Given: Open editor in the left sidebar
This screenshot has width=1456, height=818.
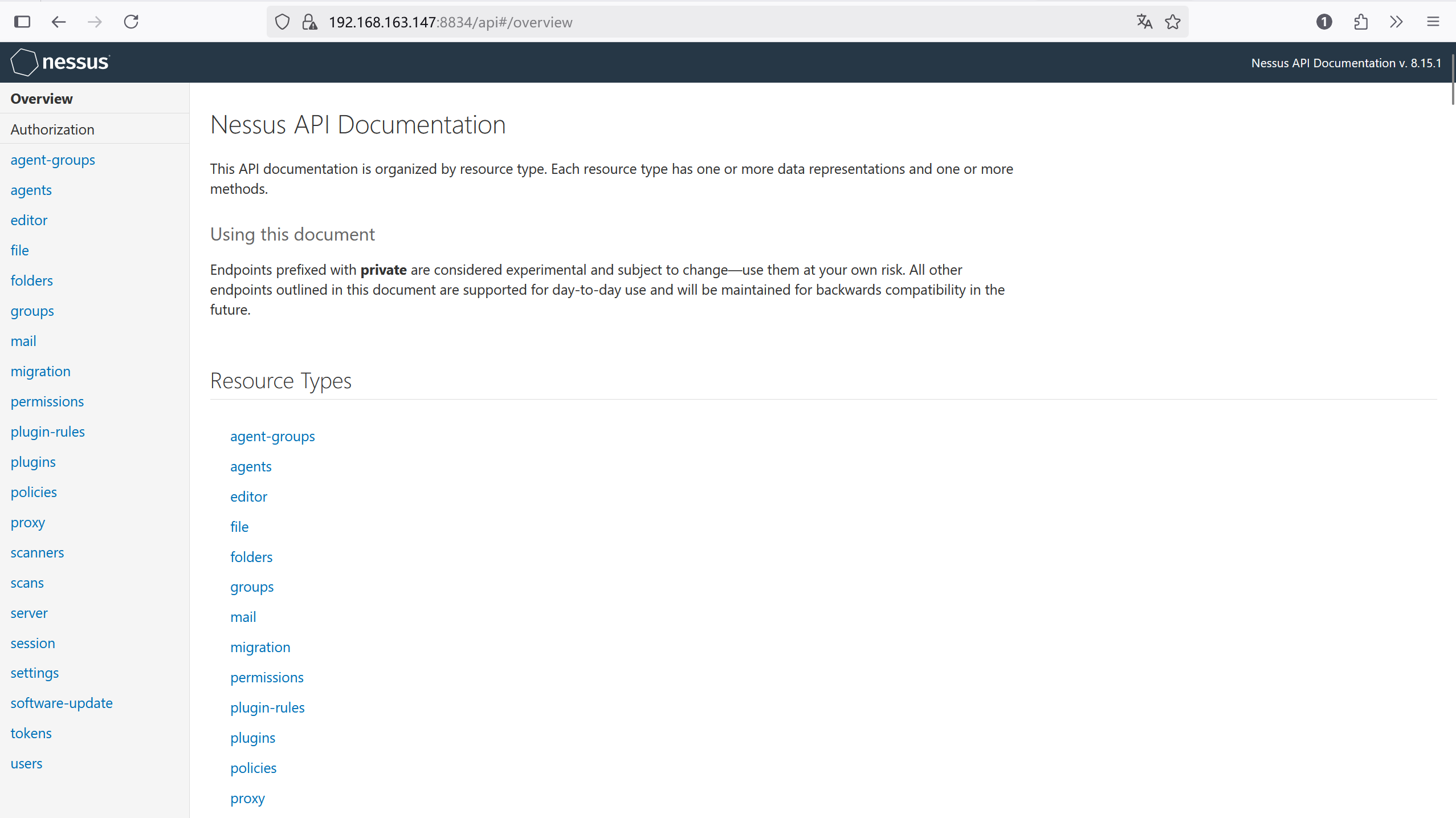Looking at the screenshot, I should pos(29,221).
